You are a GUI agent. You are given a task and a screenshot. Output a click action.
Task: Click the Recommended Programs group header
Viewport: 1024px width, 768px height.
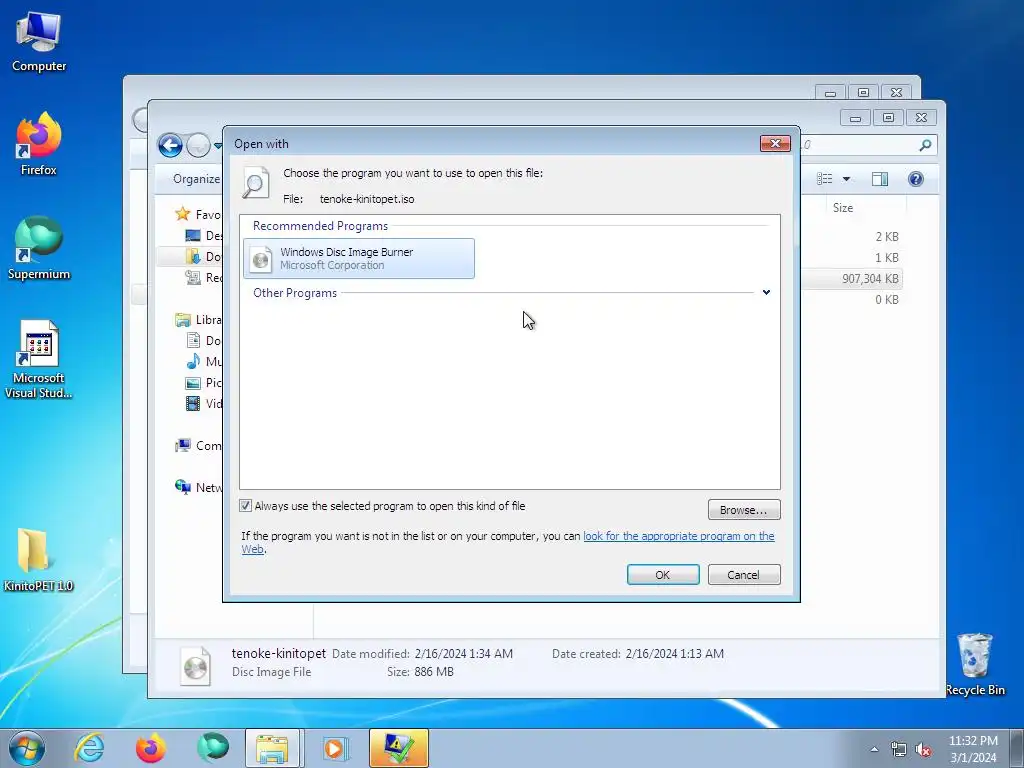pos(320,226)
